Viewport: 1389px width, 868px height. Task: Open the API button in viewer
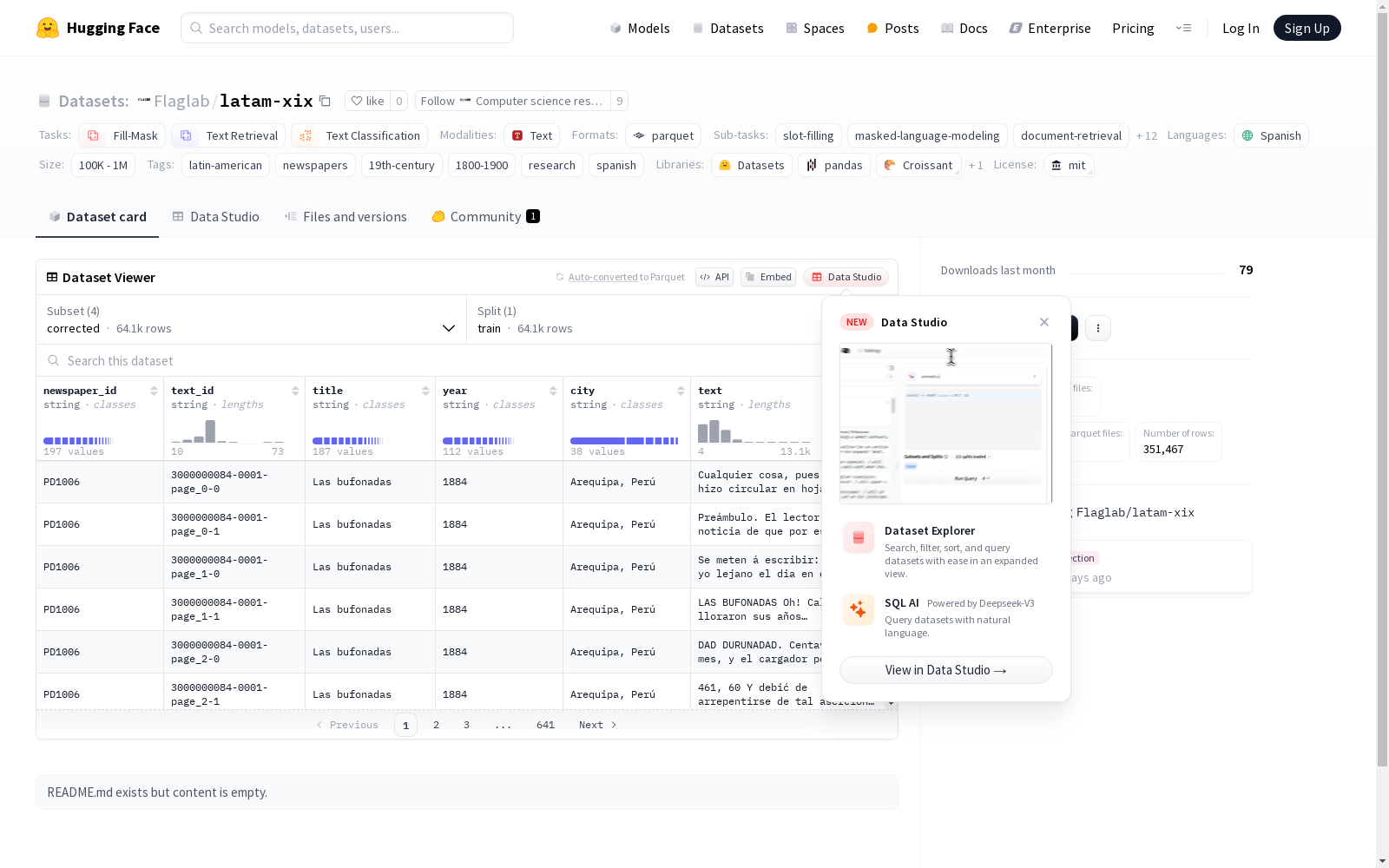point(714,277)
